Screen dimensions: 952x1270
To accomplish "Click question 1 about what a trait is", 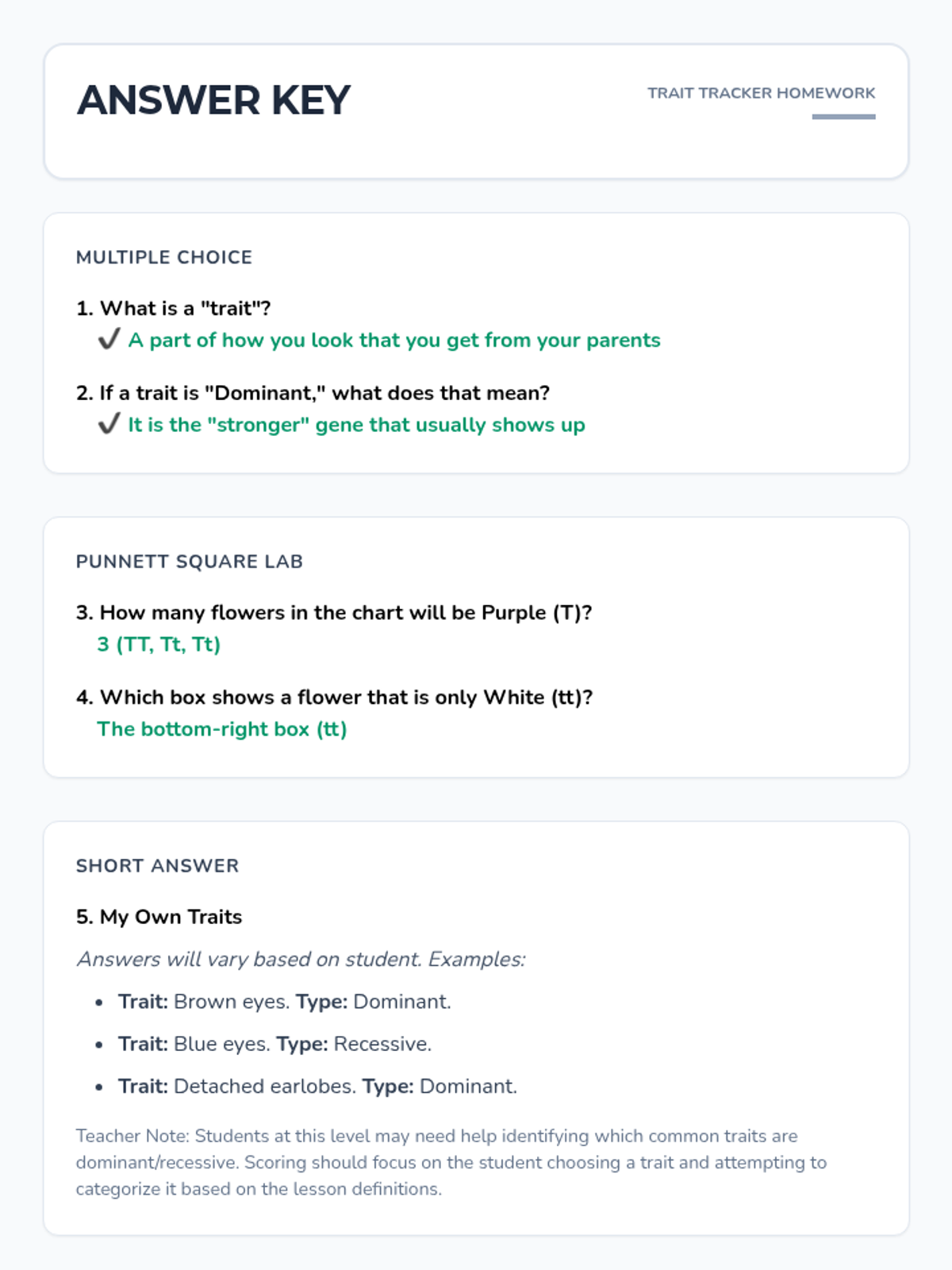I will (174, 308).
